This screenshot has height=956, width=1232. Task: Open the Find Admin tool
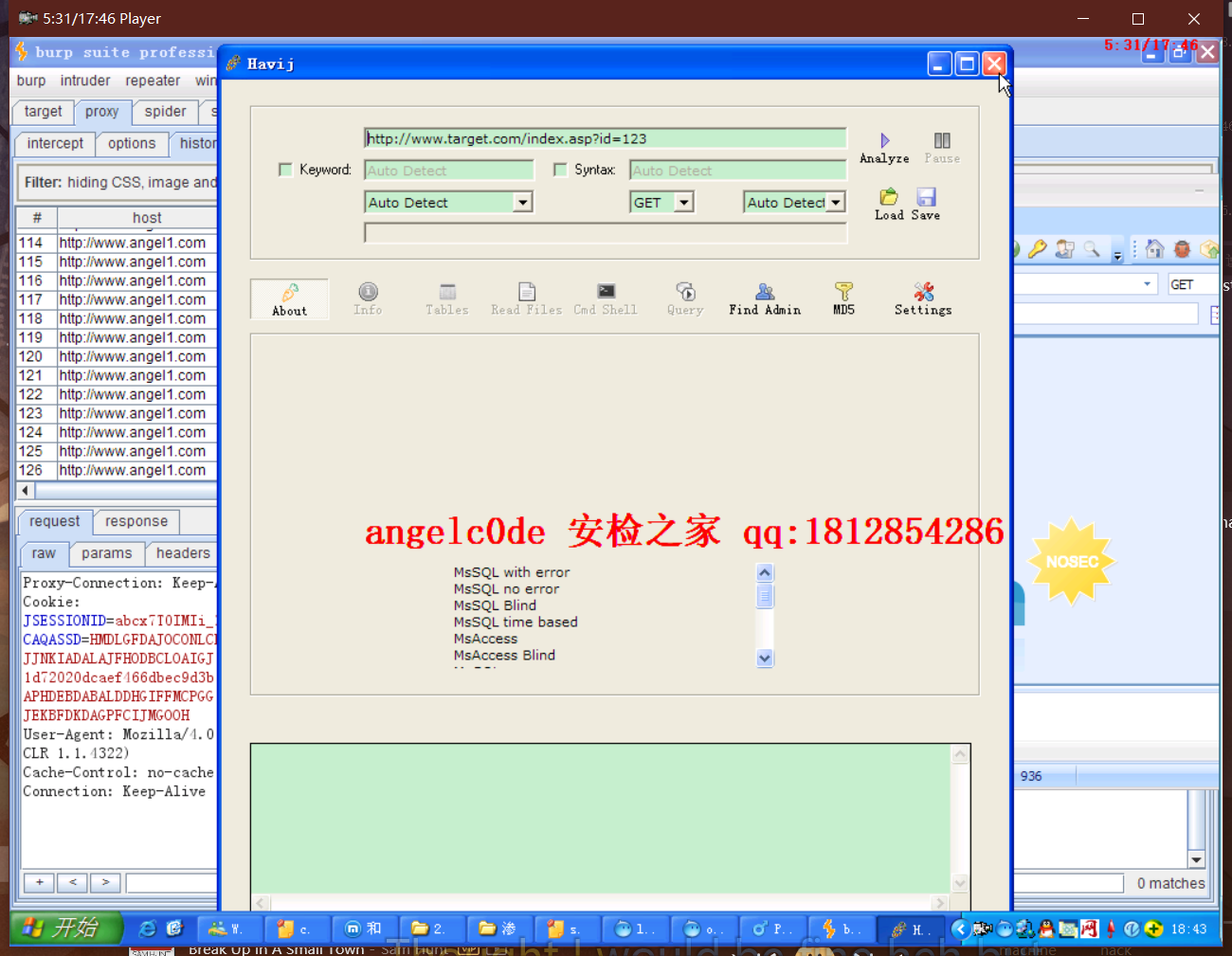pyautogui.click(x=765, y=299)
